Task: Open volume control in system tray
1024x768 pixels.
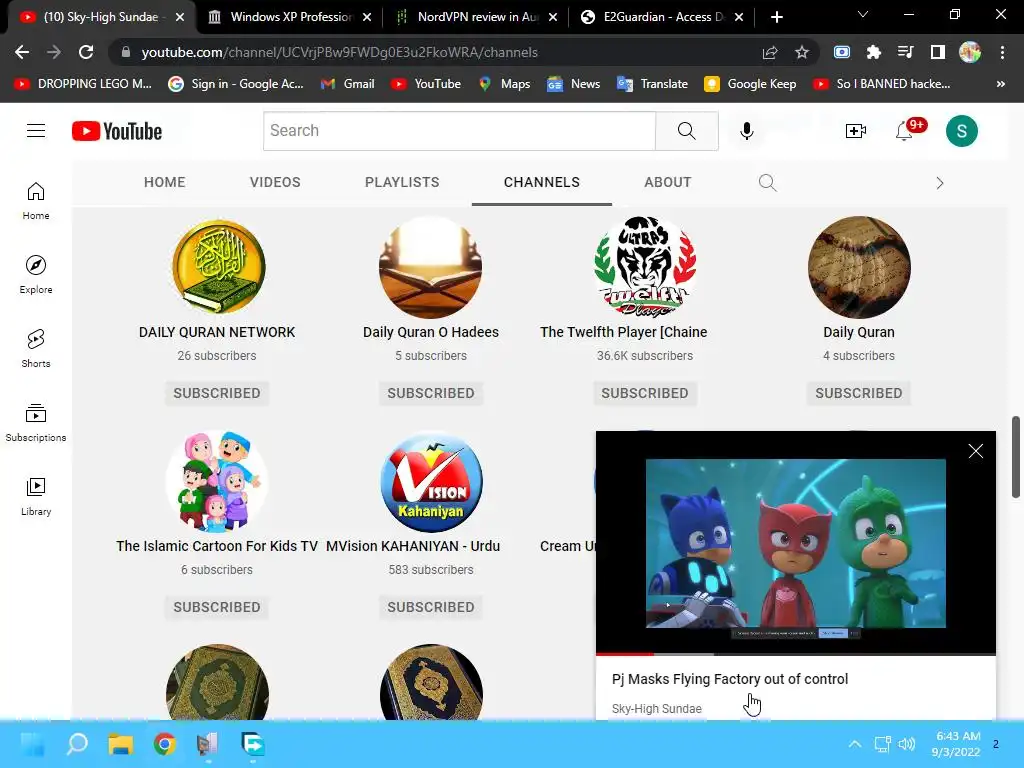Action: (x=906, y=744)
